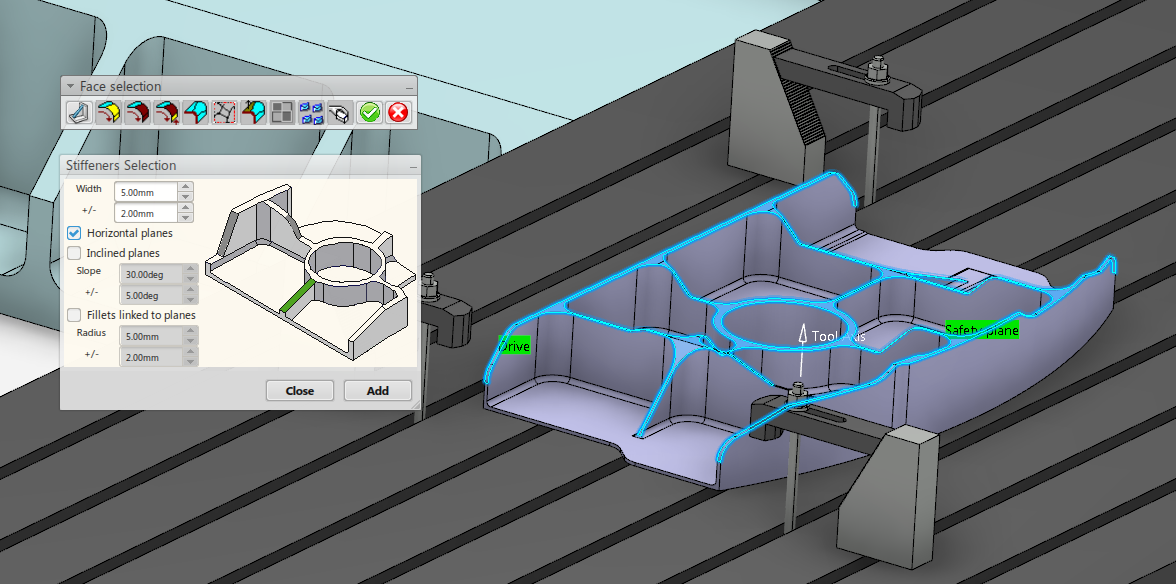Viewport: 1176px width, 584px height.
Task: Uncheck the Horizontal planes checkbox
Action: click(74, 233)
